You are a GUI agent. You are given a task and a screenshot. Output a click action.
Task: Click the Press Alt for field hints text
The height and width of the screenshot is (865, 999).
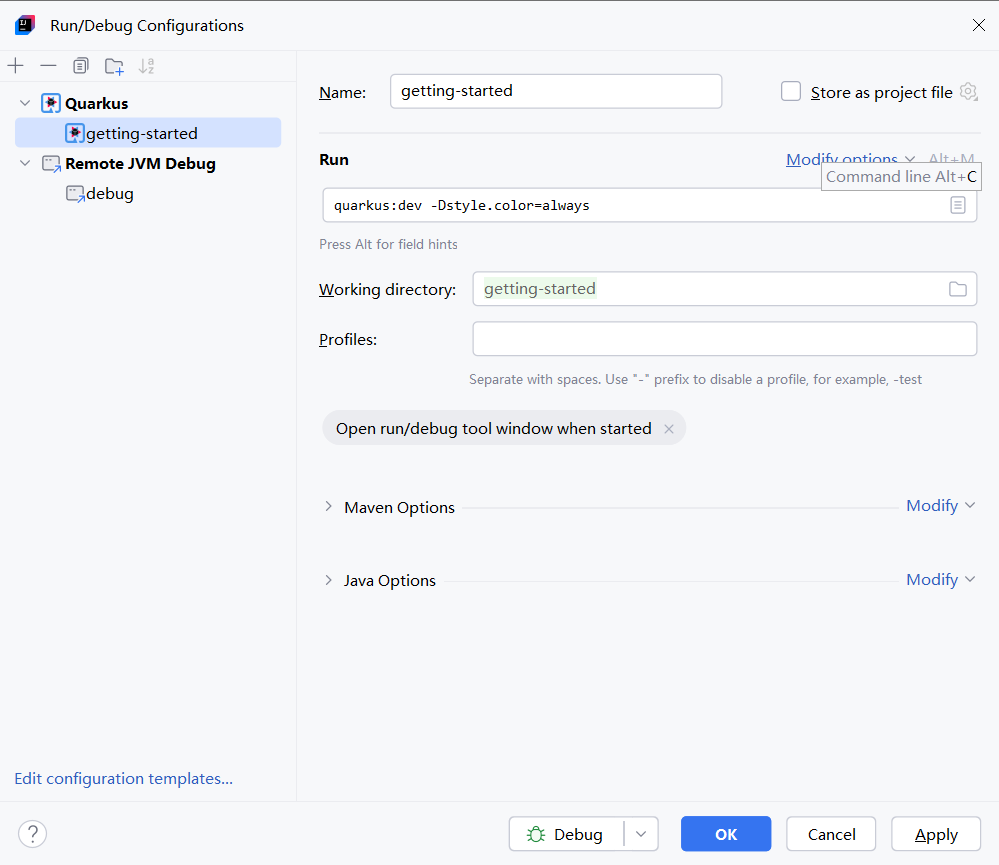[388, 245]
